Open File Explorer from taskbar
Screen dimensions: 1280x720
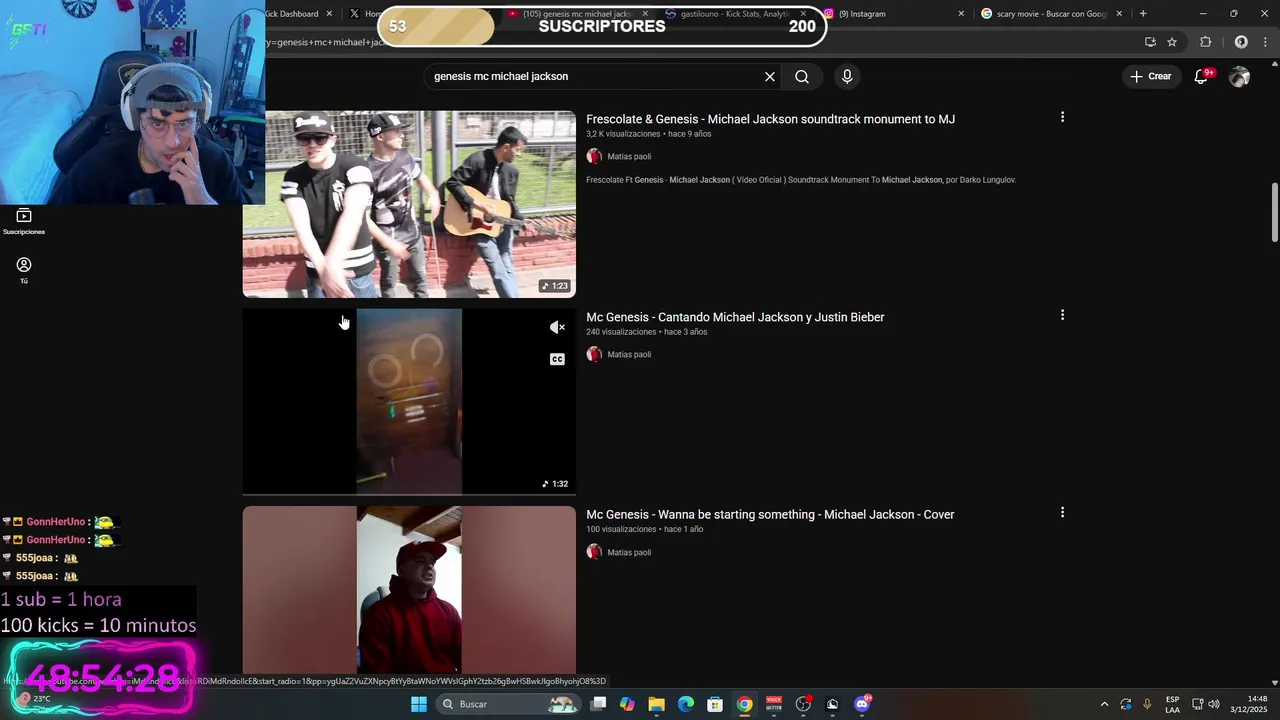pos(656,704)
